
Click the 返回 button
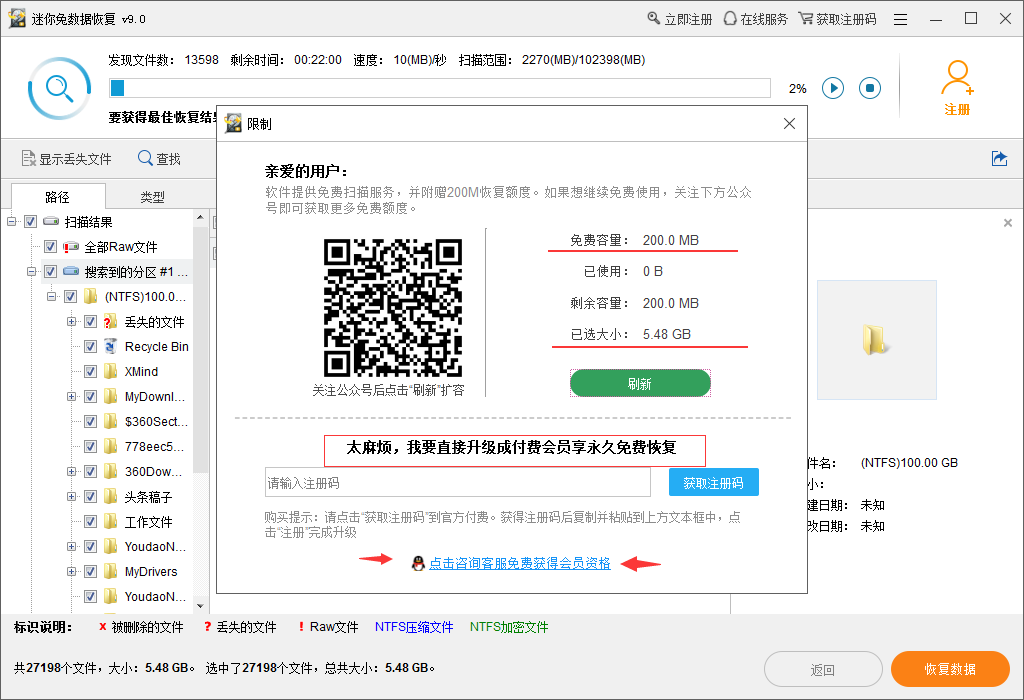(823, 669)
